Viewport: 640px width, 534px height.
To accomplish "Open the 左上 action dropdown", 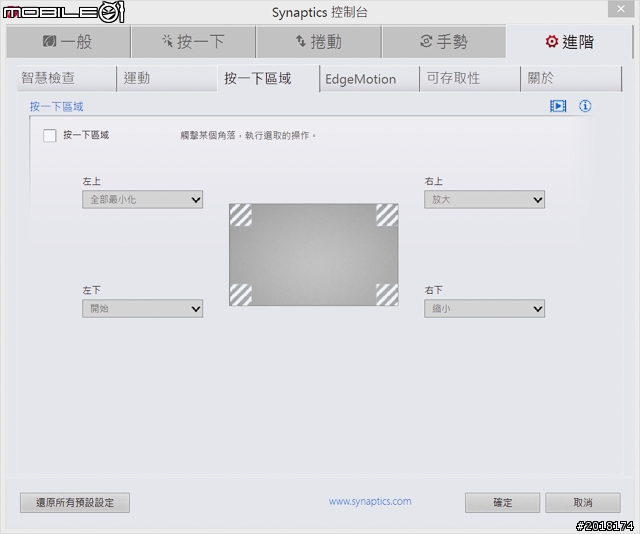I will 142,200.
